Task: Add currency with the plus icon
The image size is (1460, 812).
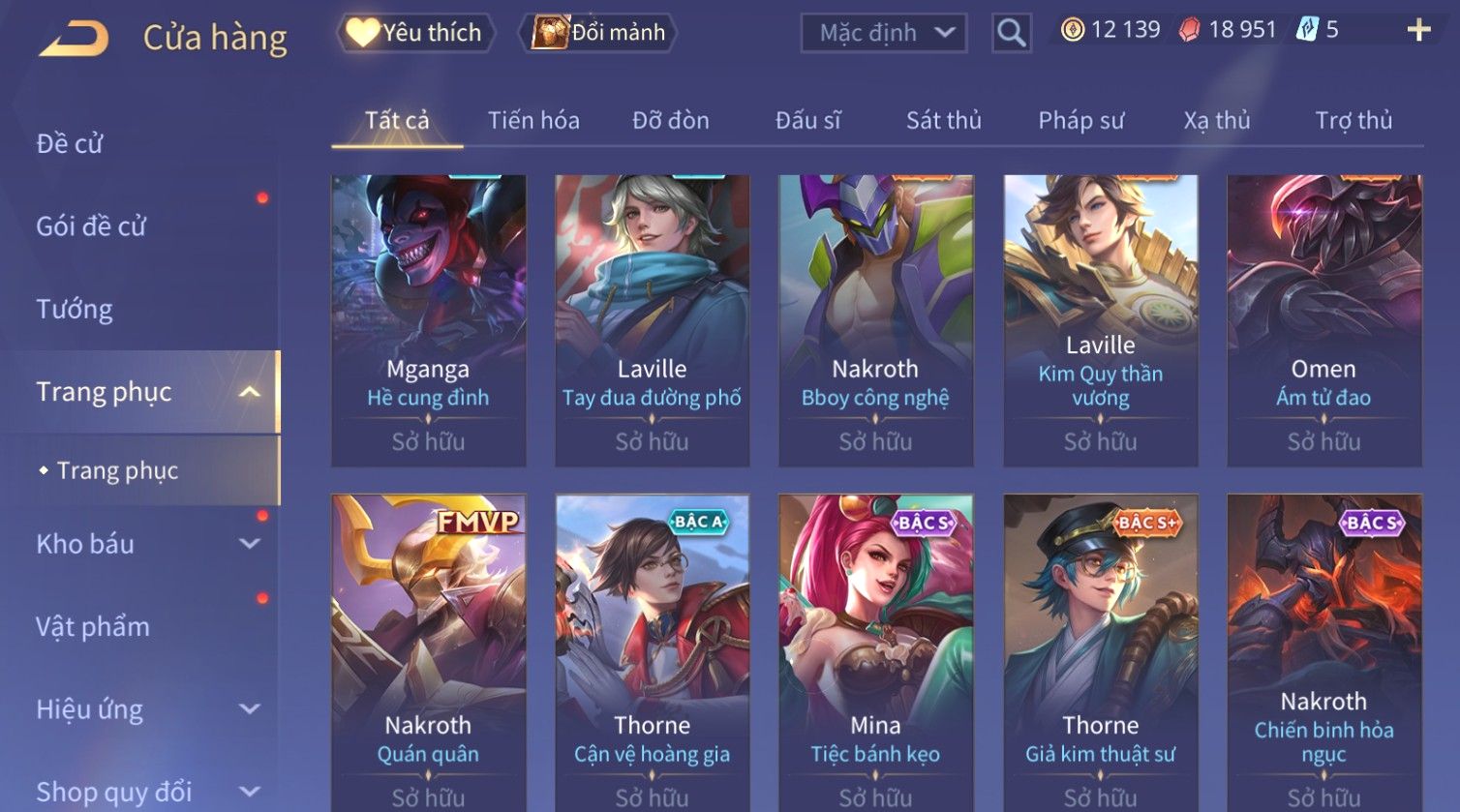Action: [x=1418, y=31]
